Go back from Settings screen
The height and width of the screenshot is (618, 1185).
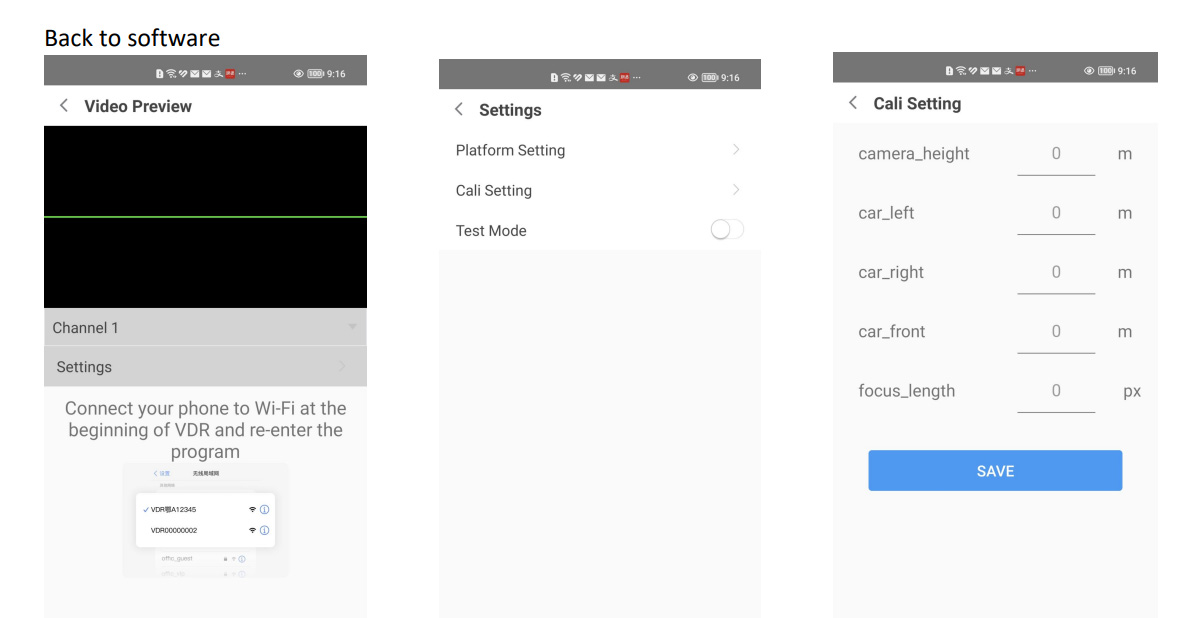tap(459, 110)
